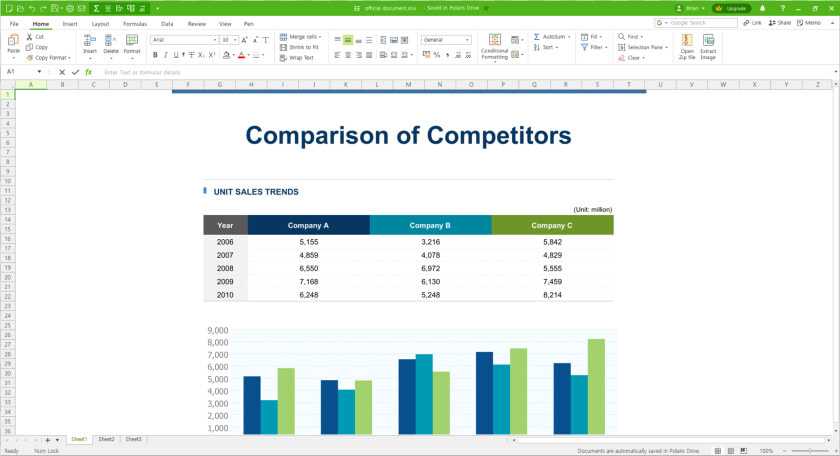This screenshot has height=456, width=840.
Task: Click the Cut scissors icon
Action: (29, 36)
